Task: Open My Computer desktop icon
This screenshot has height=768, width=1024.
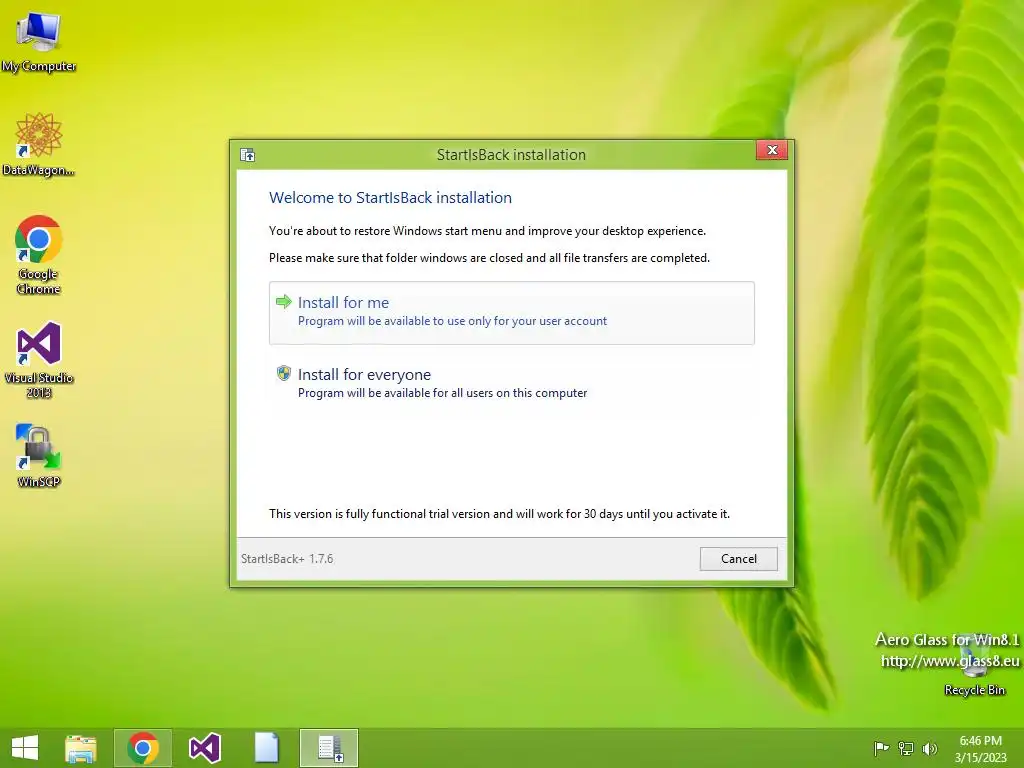Action: [x=39, y=42]
